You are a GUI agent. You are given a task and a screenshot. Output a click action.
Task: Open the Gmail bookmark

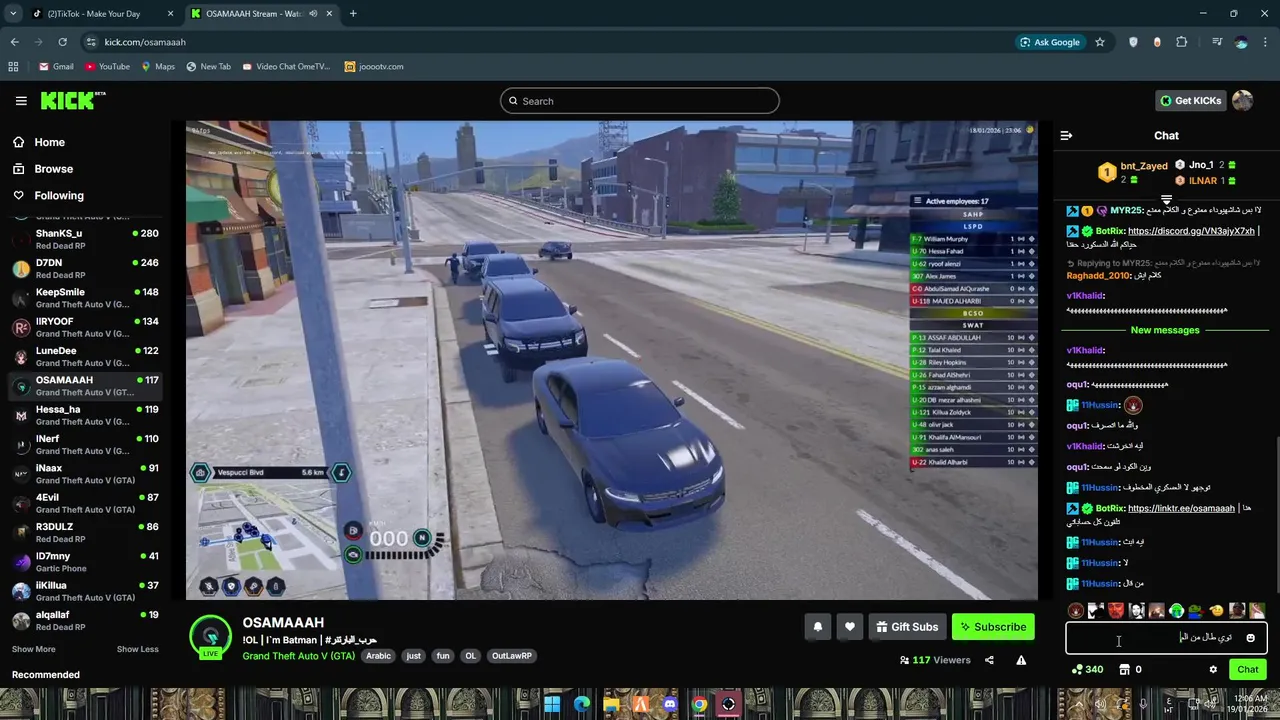click(x=56, y=67)
